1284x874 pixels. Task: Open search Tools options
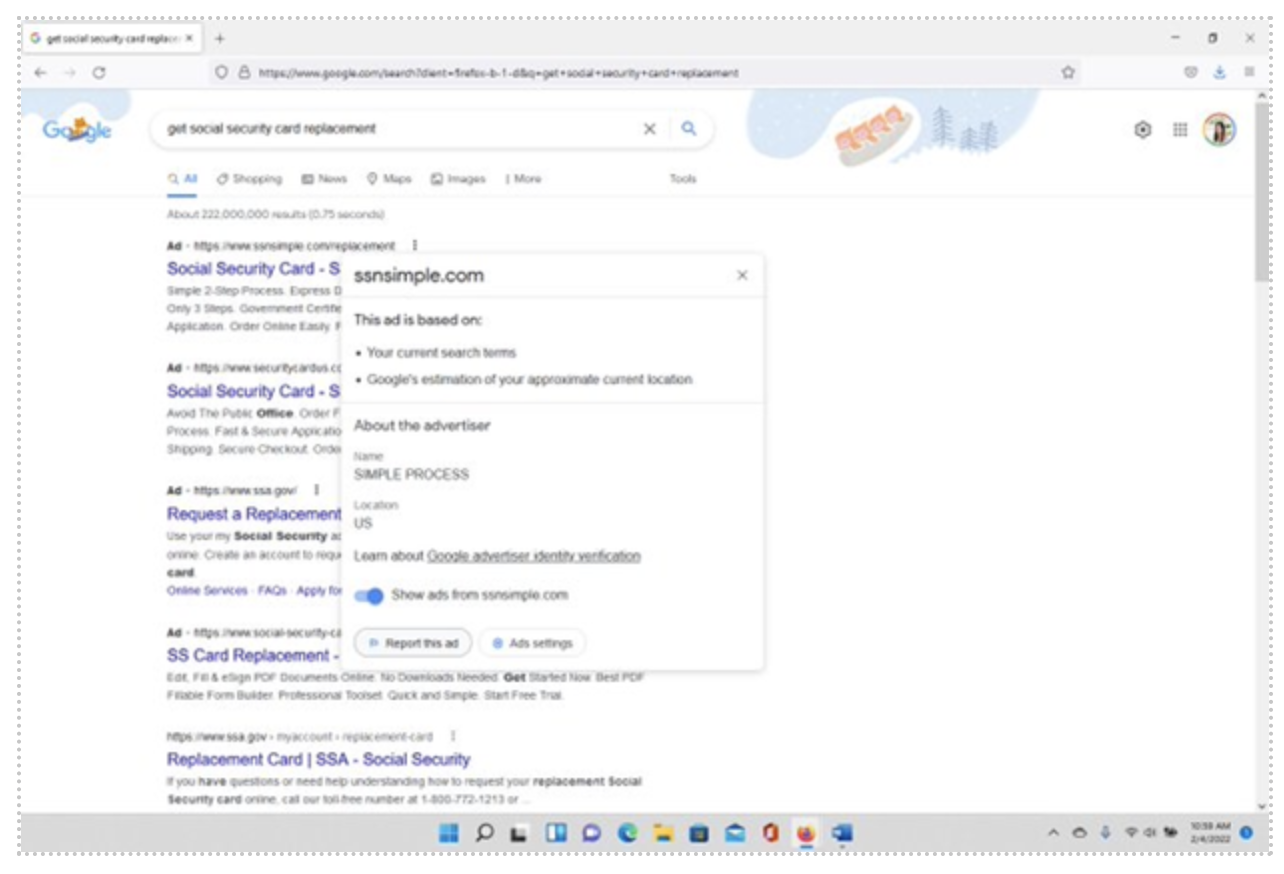coord(683,179)
